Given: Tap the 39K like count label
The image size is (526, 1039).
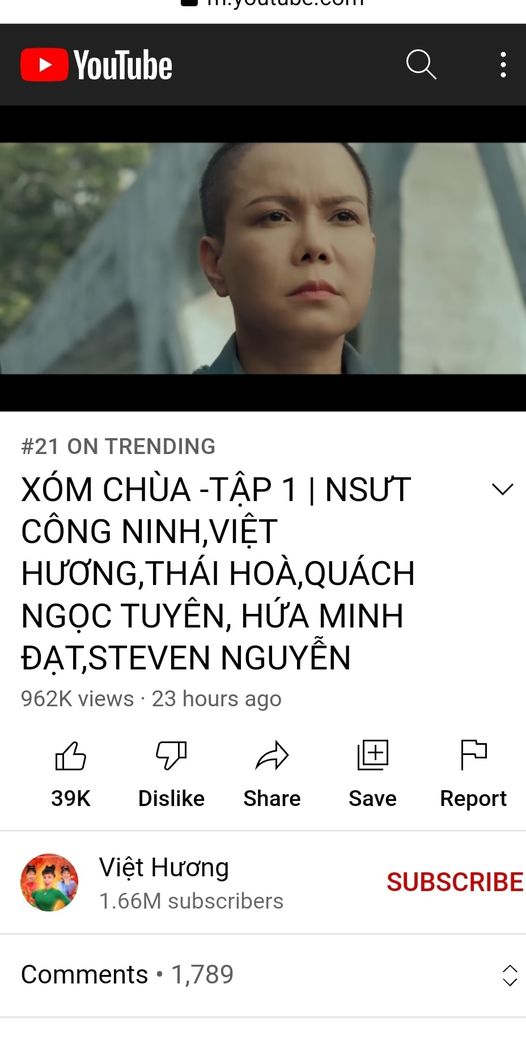Looking at the screenshot, I should 71,798.
